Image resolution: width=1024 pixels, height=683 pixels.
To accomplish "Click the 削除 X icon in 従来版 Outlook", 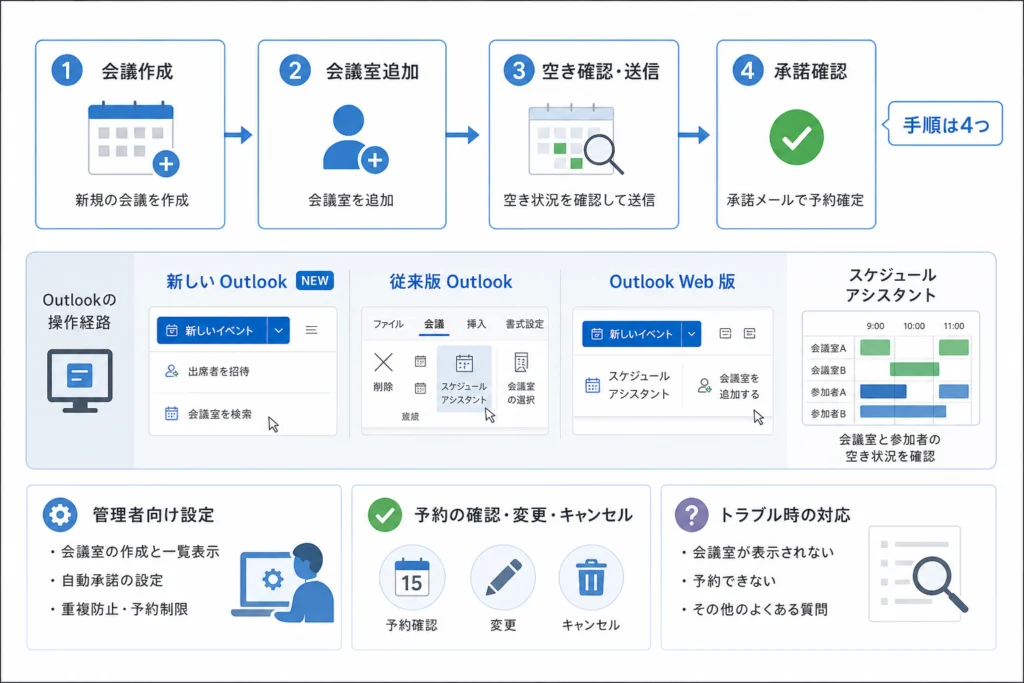I will [x=383, y=362].
